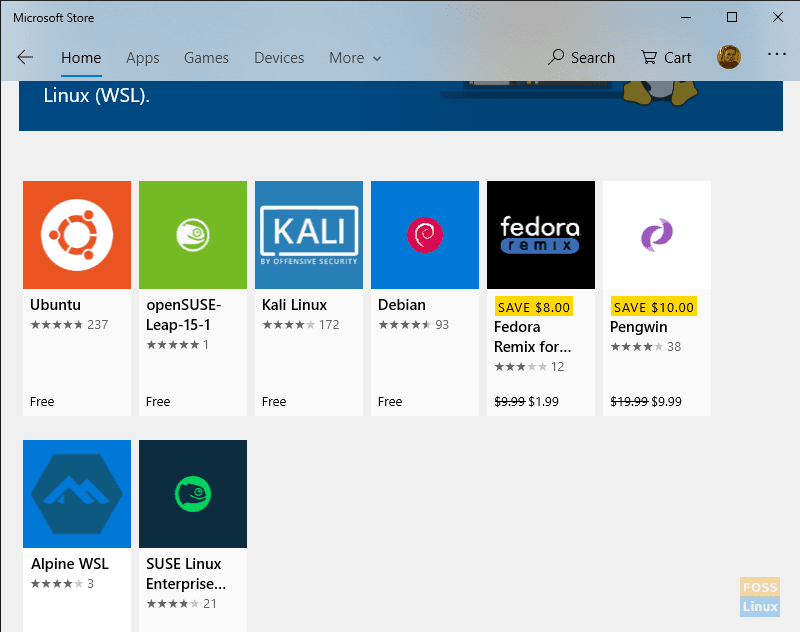This screenshot has width=800, height=632.
Task: Open the user profile avatar
Action: pyautogui.click(x=729, y=57)
